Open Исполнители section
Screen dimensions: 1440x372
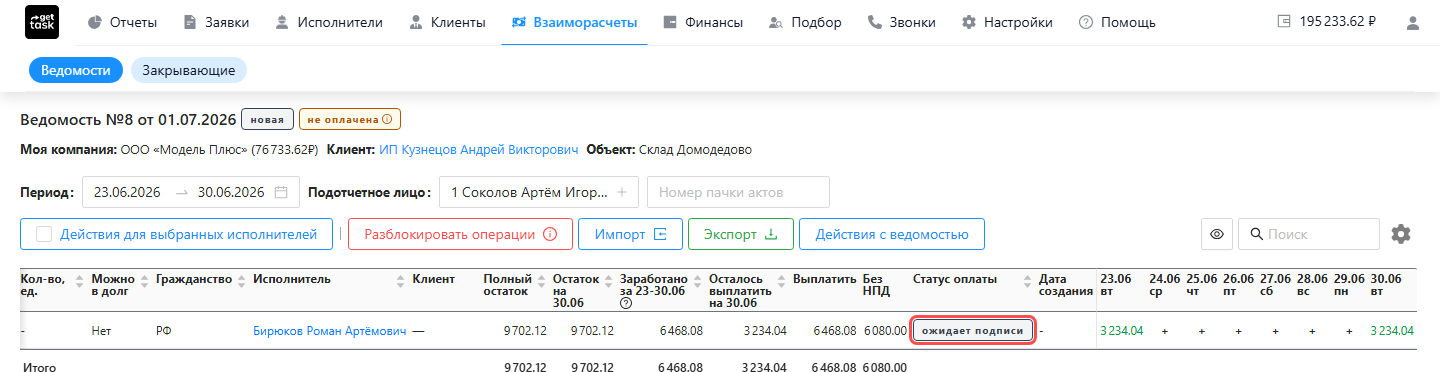click(x=328, y=22)
